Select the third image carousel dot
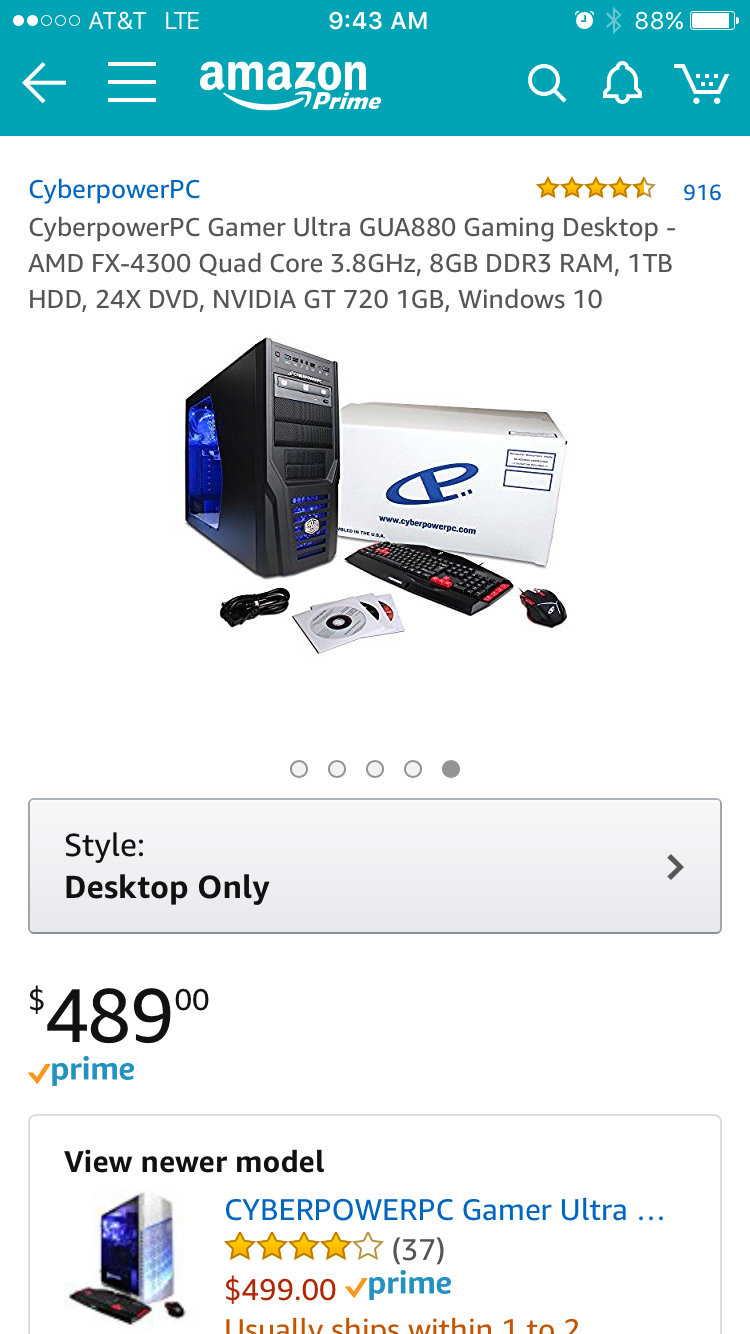Screen dimensions: 750x1334 [375, 769]
